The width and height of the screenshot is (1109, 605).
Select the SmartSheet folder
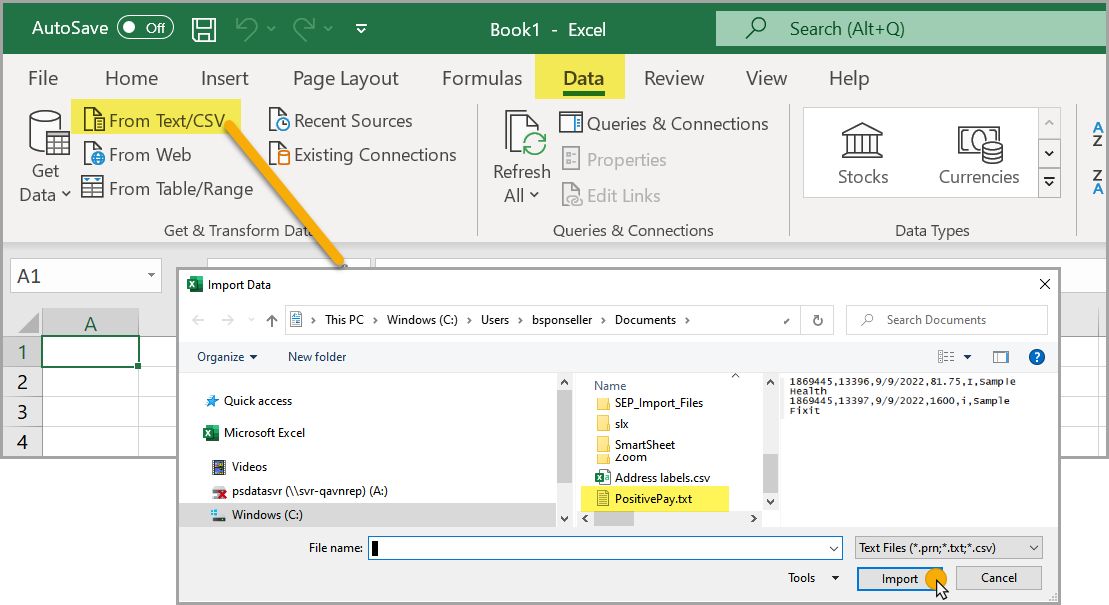[x=635, y=444]
